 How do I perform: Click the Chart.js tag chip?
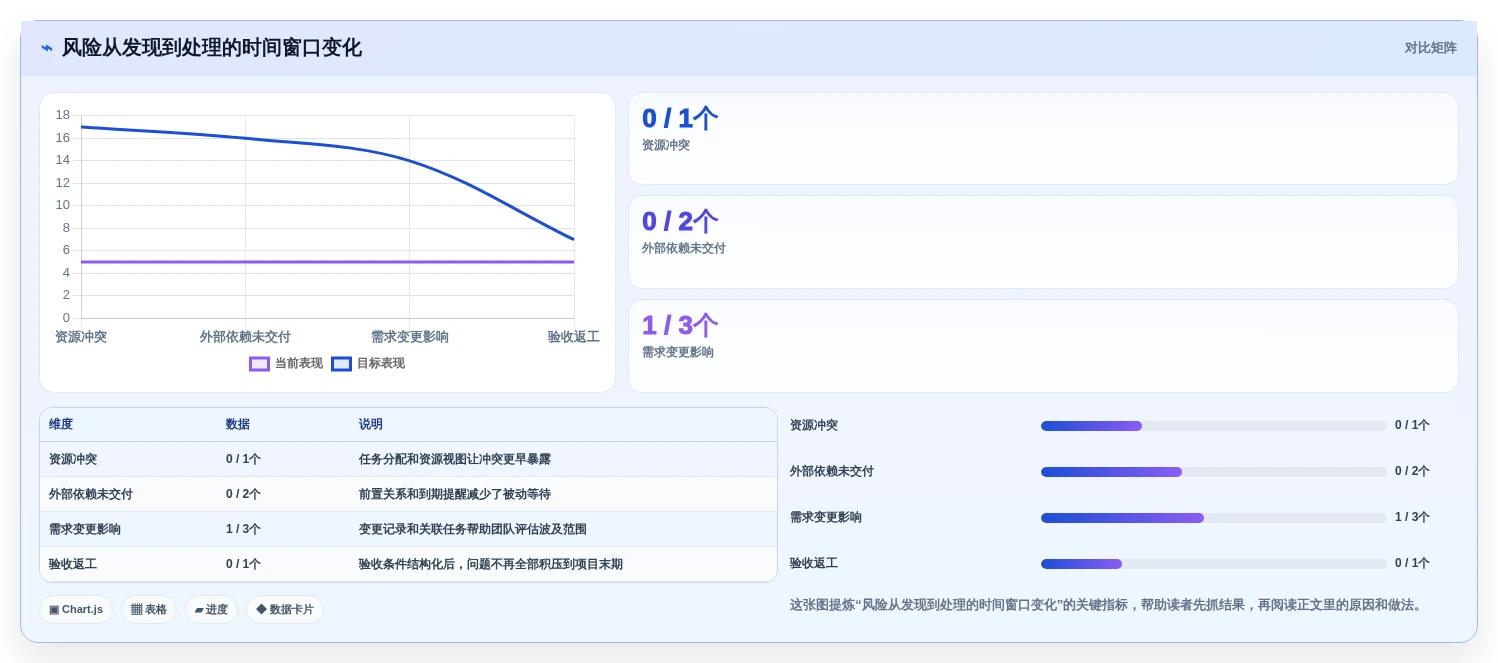pyautogui.click(x=76, y=609)
